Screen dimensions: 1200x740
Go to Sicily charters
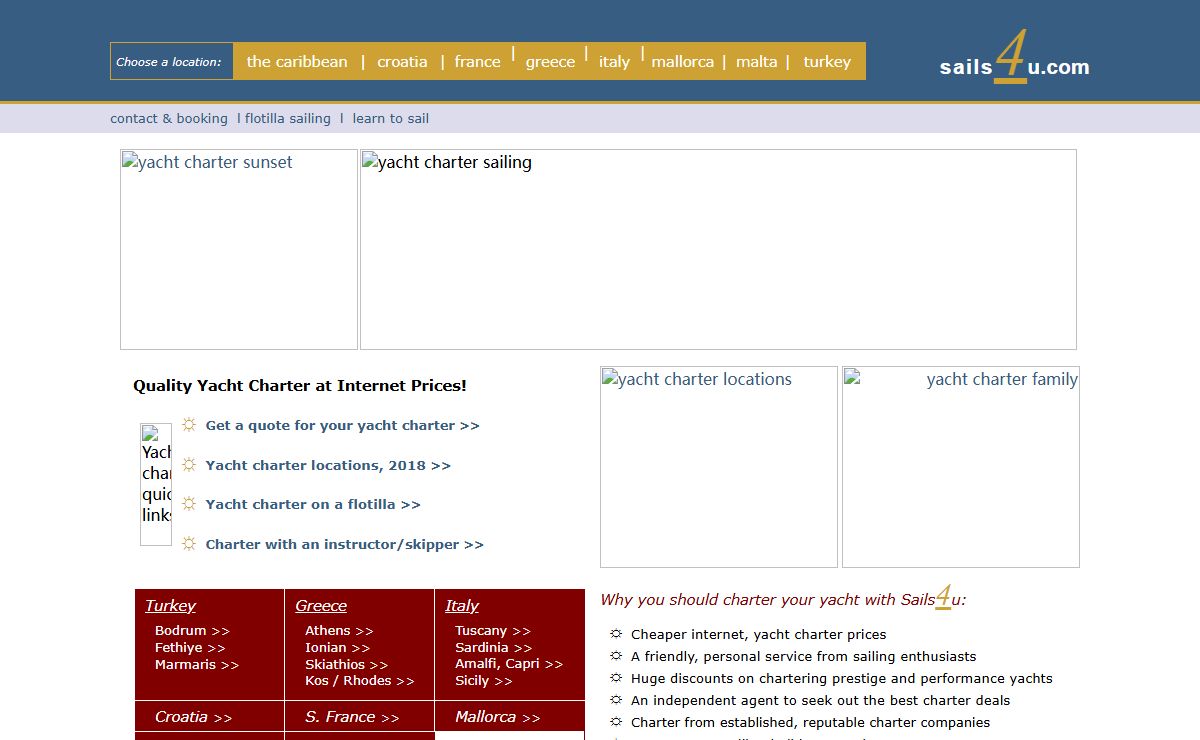click(x=483, y=680)
